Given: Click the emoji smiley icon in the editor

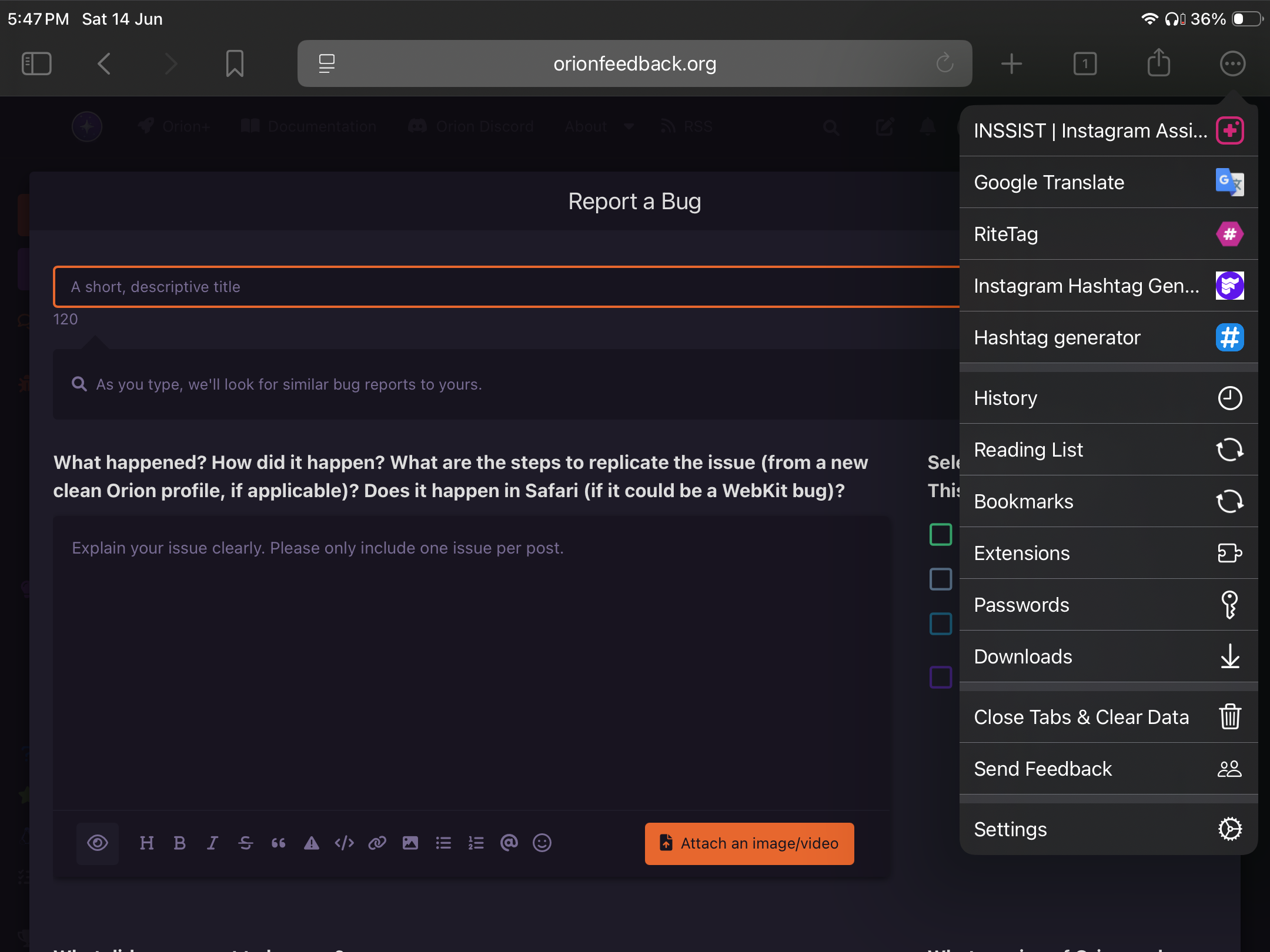Looking at the screenshot, I should click(x=542, y=843).
